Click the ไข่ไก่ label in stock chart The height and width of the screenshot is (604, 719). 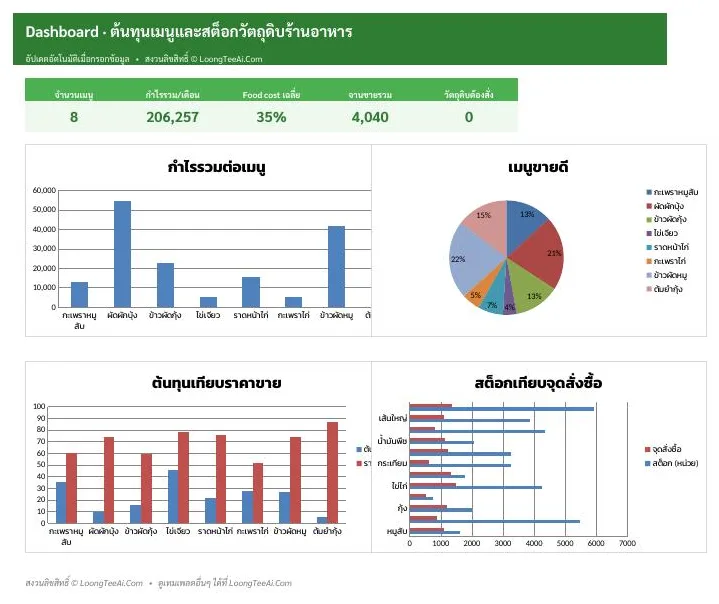click(399, 486)
